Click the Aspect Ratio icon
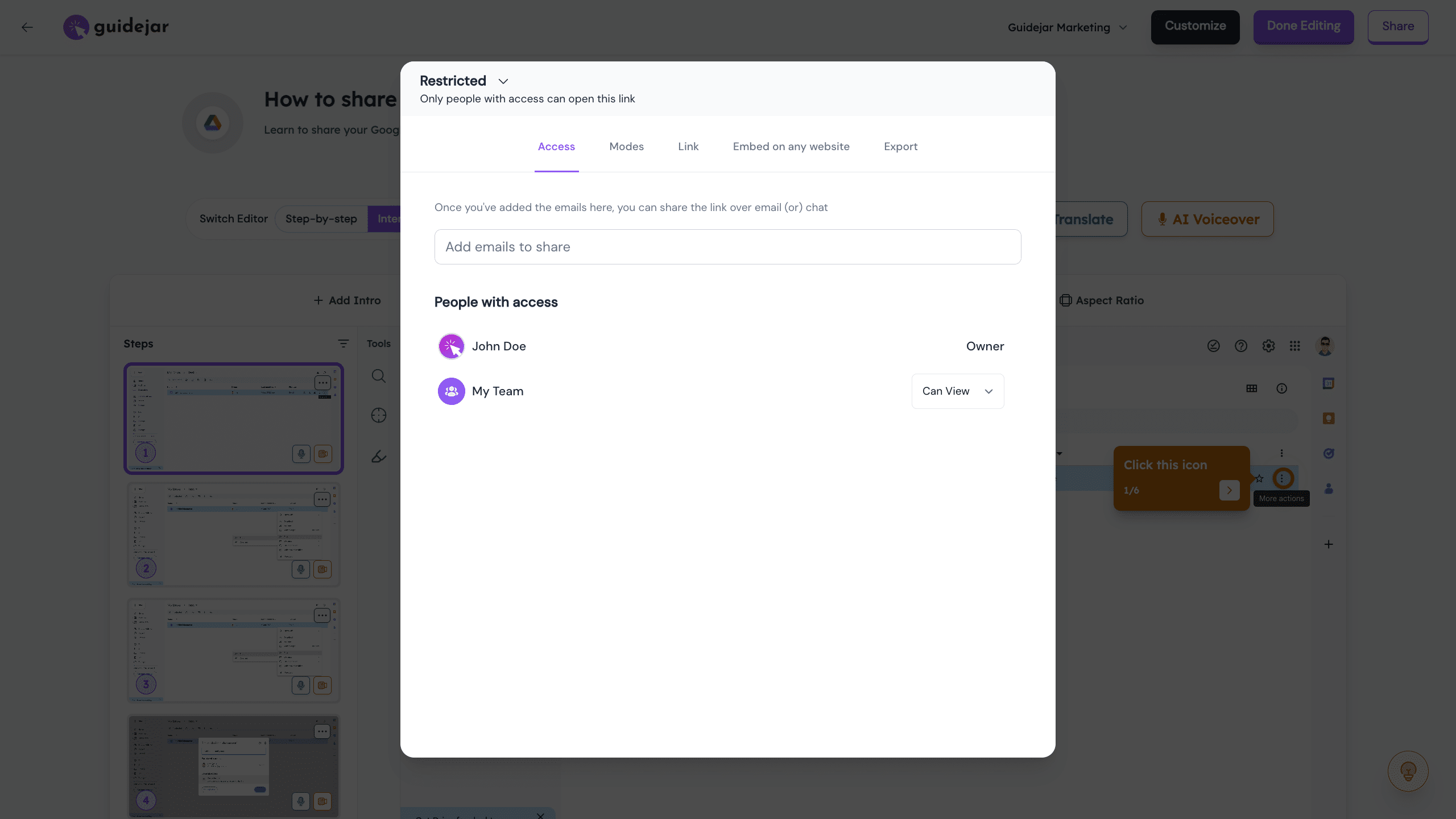This screenshot has height=819, width=1456. coord(1065,300)
